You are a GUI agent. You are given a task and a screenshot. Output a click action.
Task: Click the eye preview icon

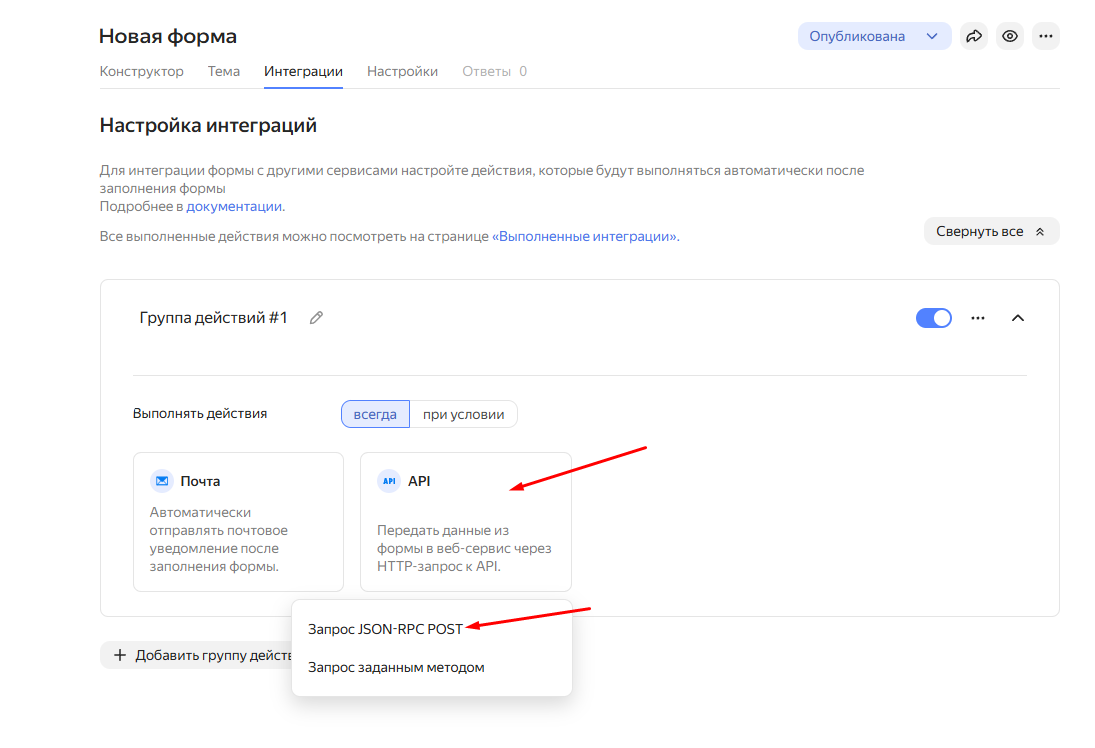pyautogui.click(x=1010, y=36)
